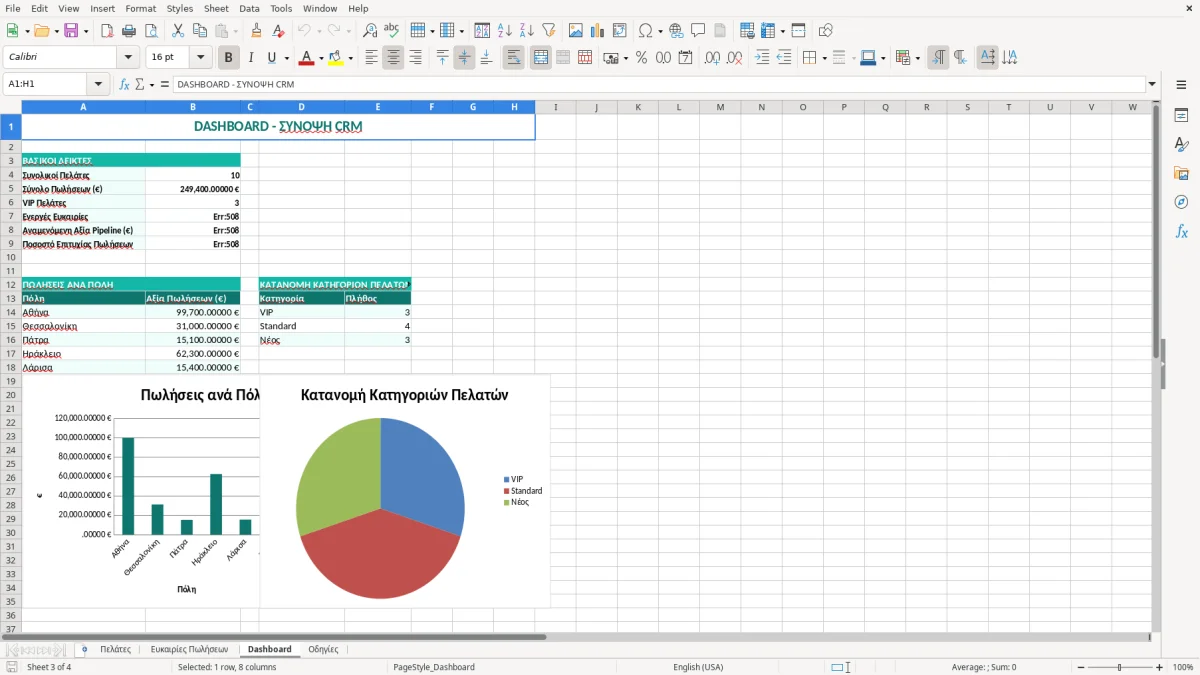This screenshot has width=1200, height=675.
Task: Open the Name Box dropdown arrow
Action: pos(98,84)
